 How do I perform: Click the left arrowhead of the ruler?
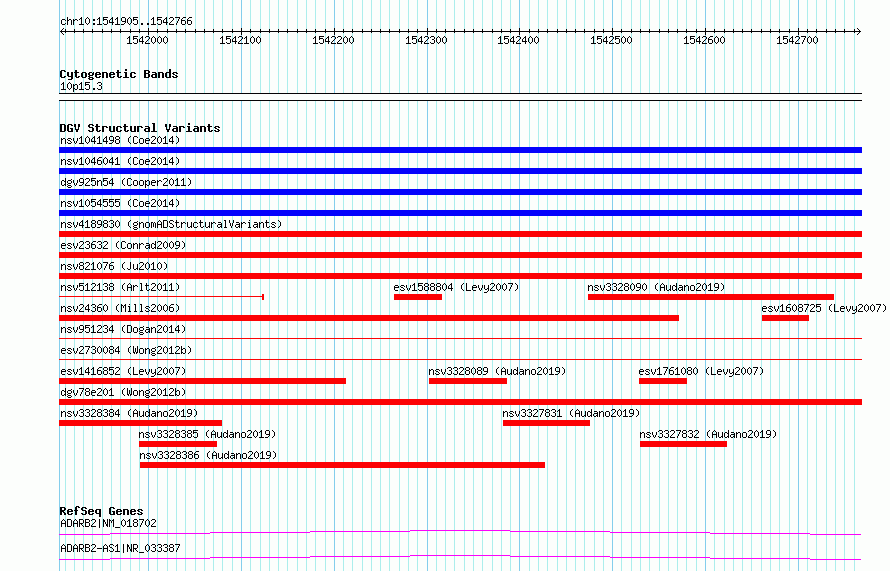coord(62,32)
